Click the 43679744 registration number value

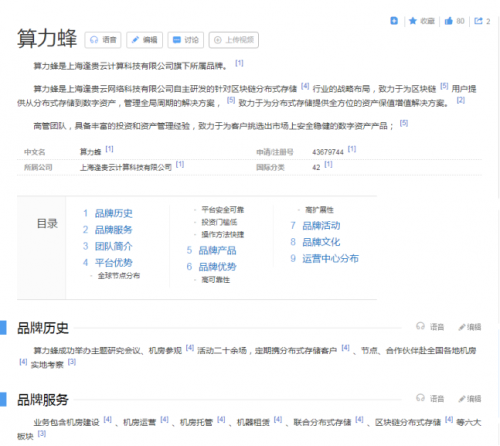tap(328, 152)
